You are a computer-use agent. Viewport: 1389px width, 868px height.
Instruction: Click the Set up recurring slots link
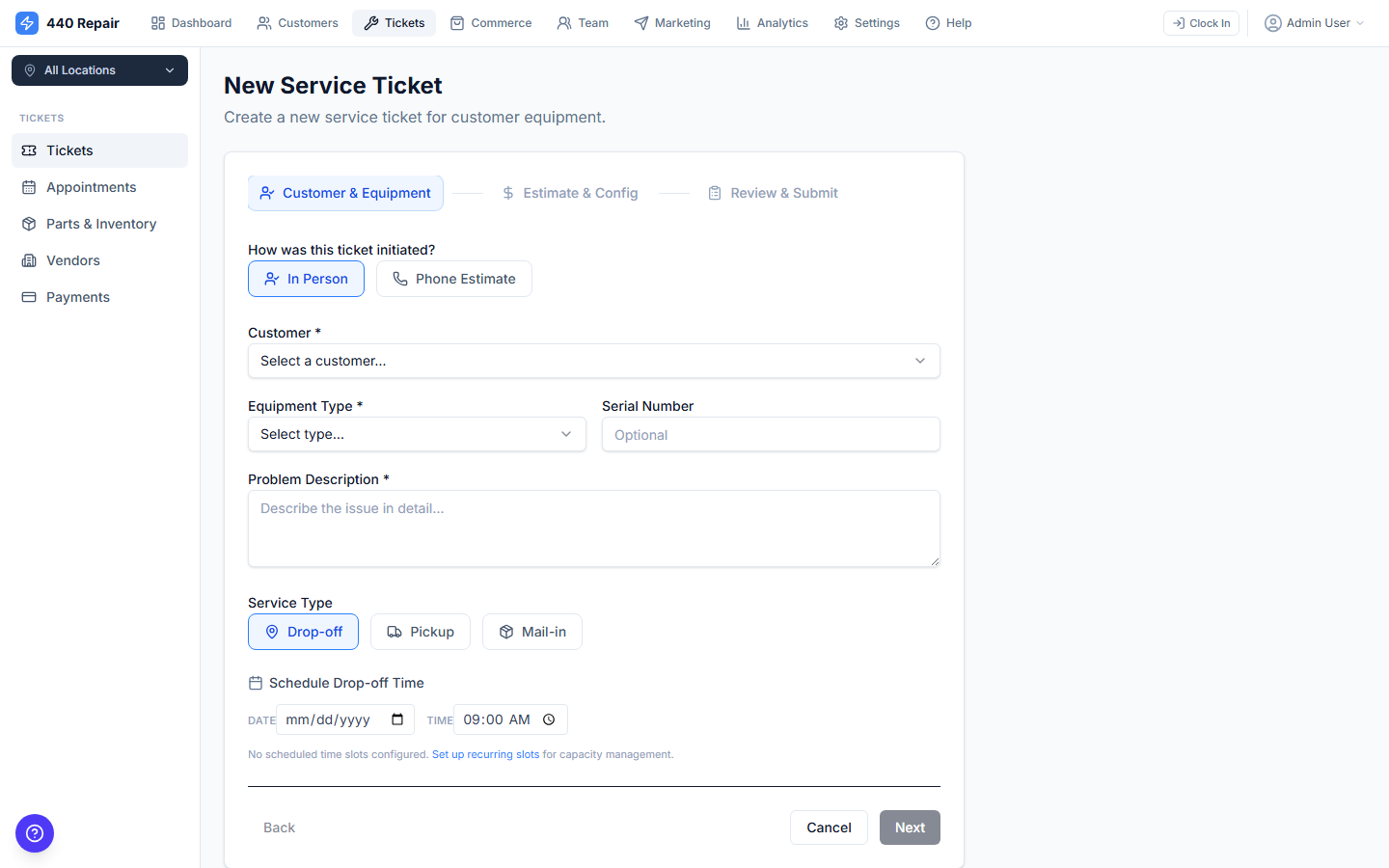pos(485,754)
